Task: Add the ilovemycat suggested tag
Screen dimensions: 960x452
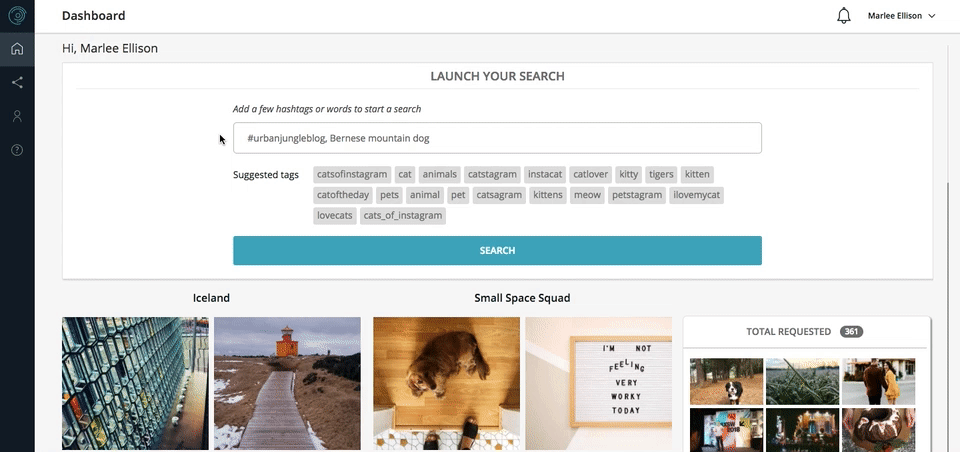Action: click(x=697, y=195)
